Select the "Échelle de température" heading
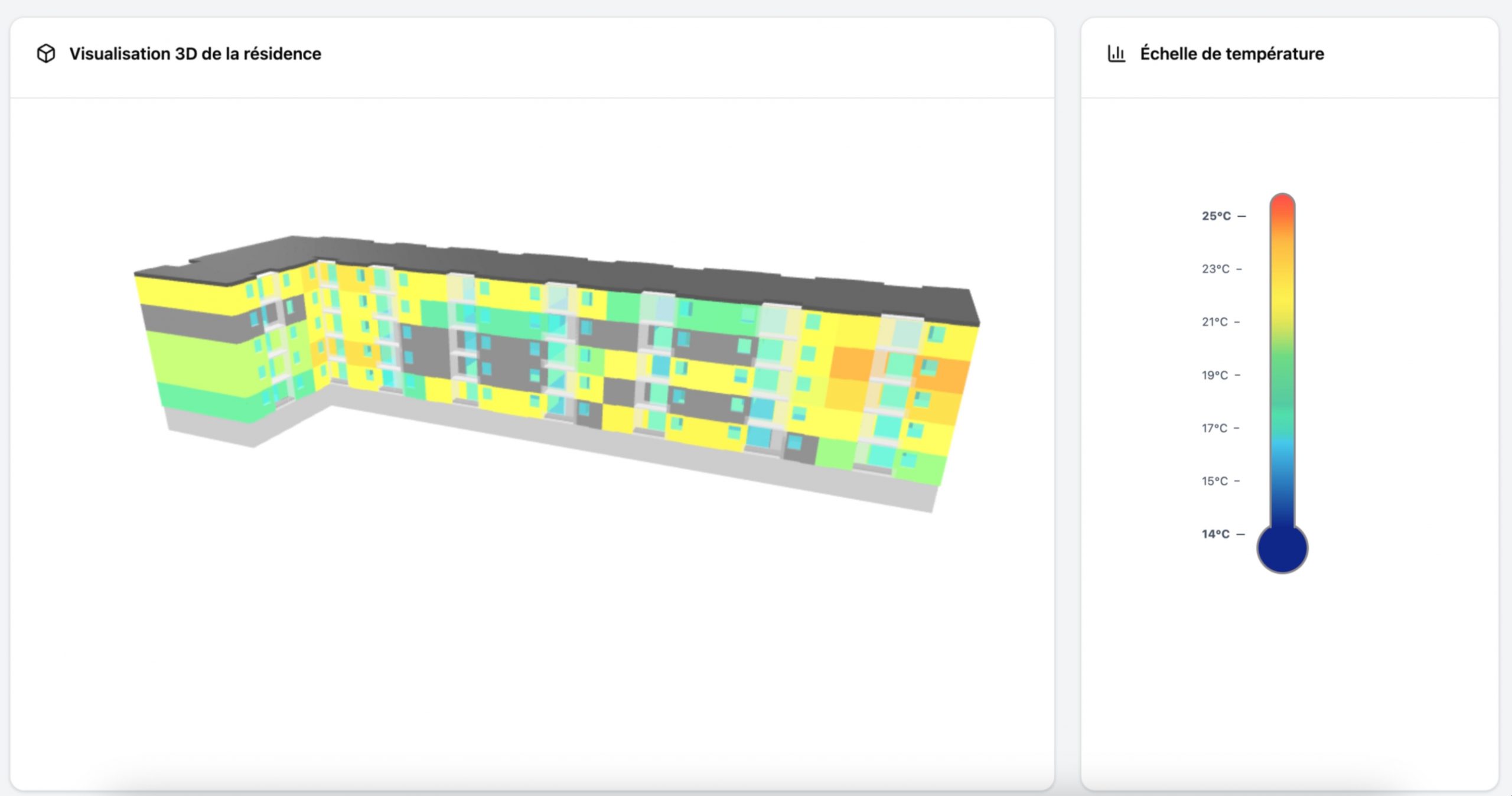 point(1231,54)
